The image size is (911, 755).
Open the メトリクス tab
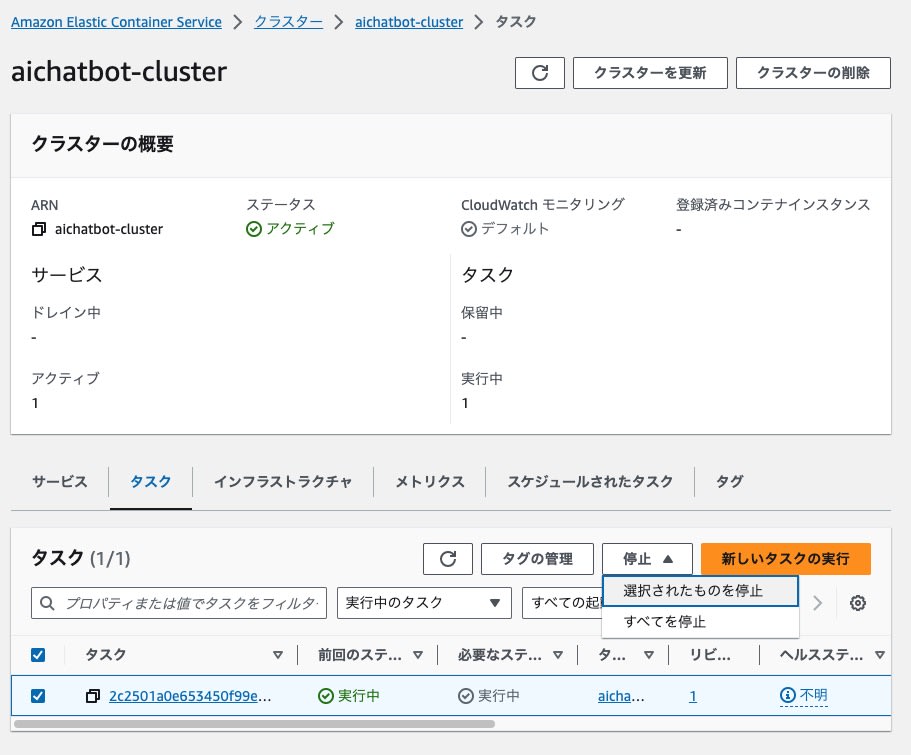pyautogui.click(x=430, y=481)
